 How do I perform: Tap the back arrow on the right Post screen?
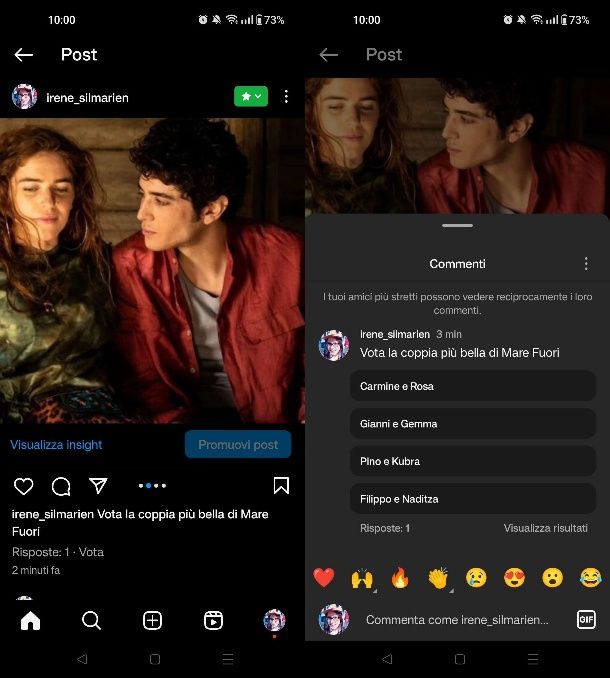pyautogui.click(x=329, y=55)
